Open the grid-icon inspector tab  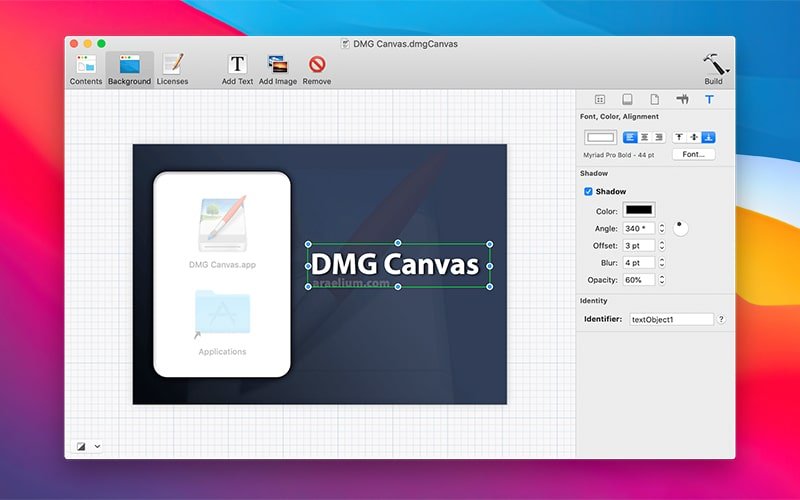point(600,100)
